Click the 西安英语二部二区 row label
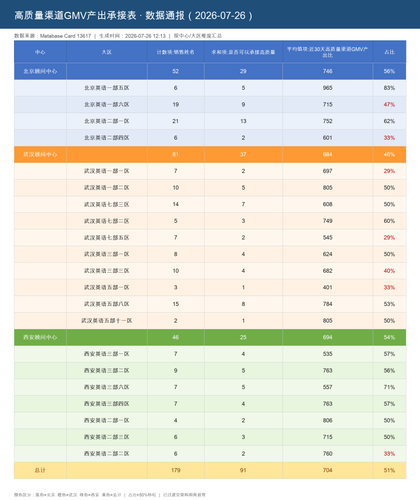This screenshot has width=420, height=500. pos(107,454)
